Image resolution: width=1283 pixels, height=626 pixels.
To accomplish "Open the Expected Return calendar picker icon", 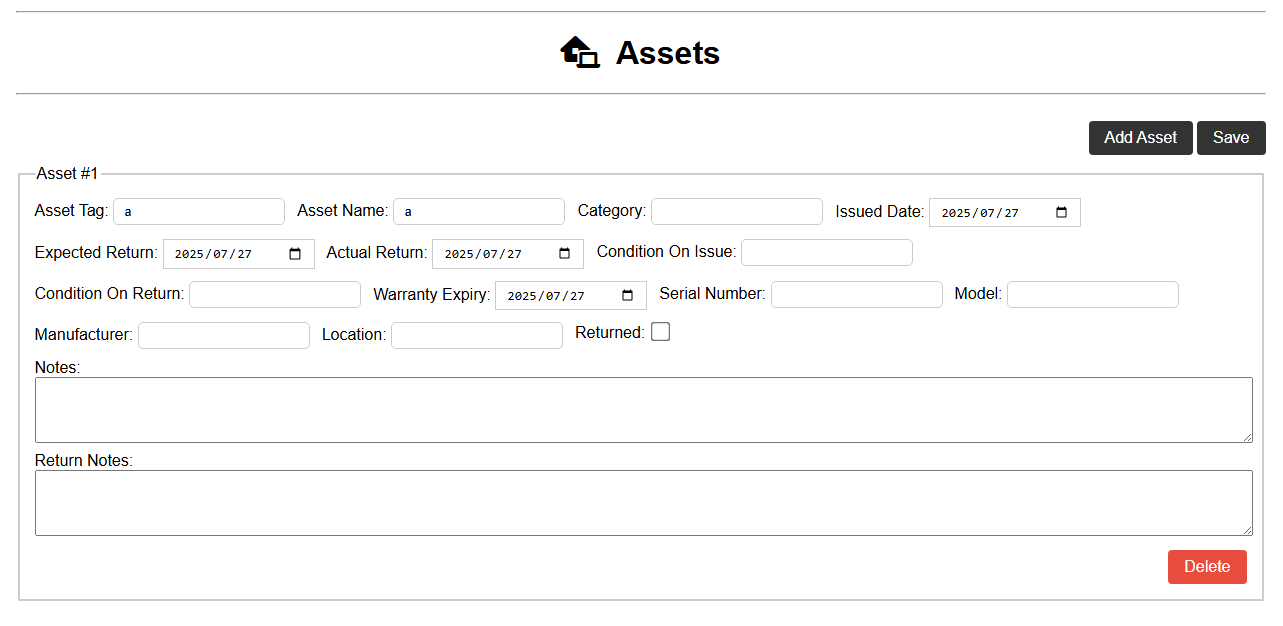I will click(x=297, y=253).
